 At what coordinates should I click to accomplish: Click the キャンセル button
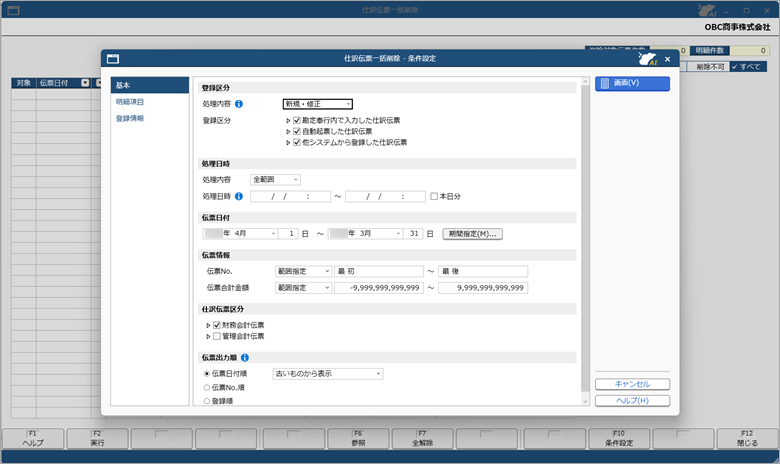coord(632,384)
